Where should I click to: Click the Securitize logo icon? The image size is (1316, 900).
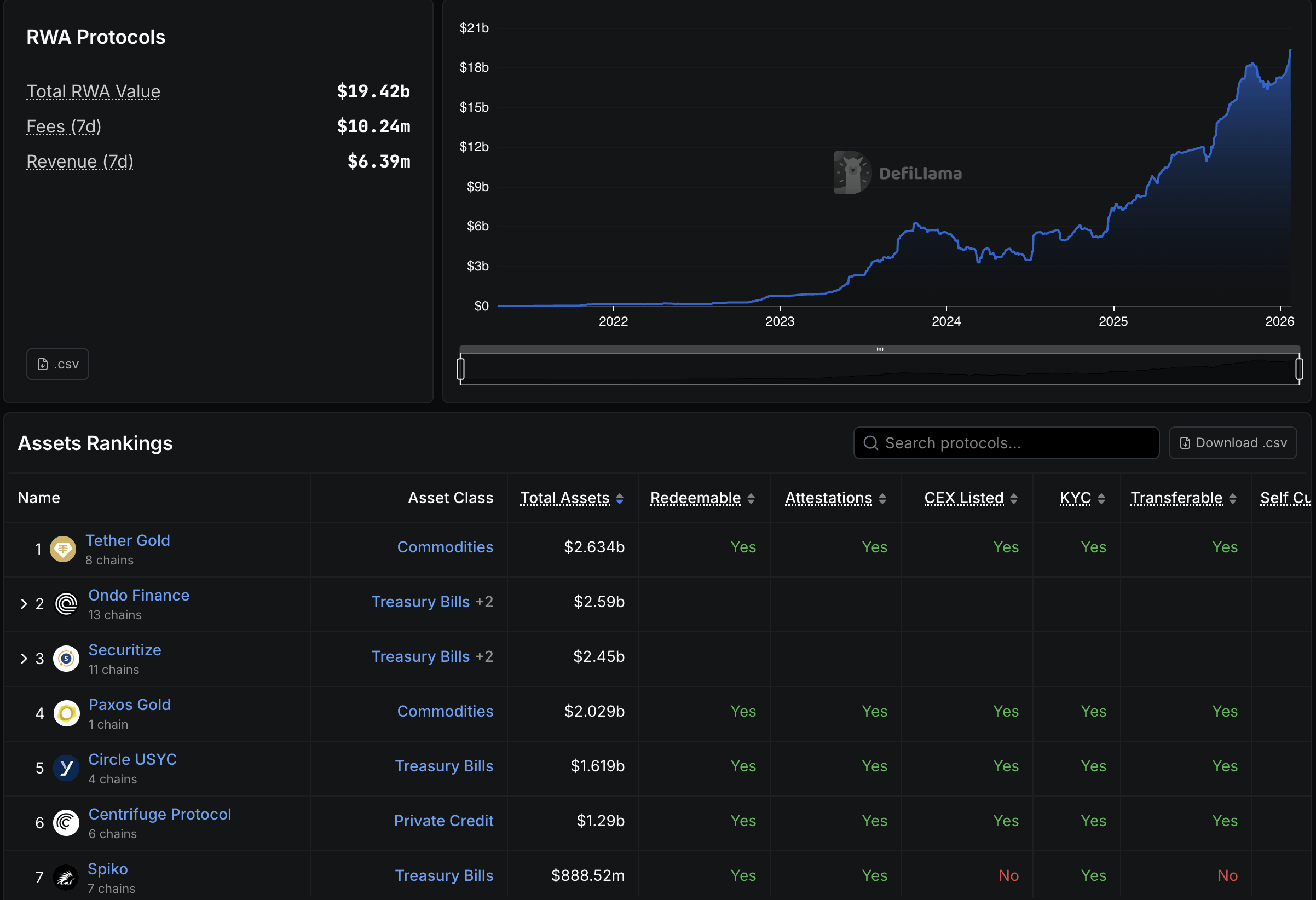pos(66,658)
